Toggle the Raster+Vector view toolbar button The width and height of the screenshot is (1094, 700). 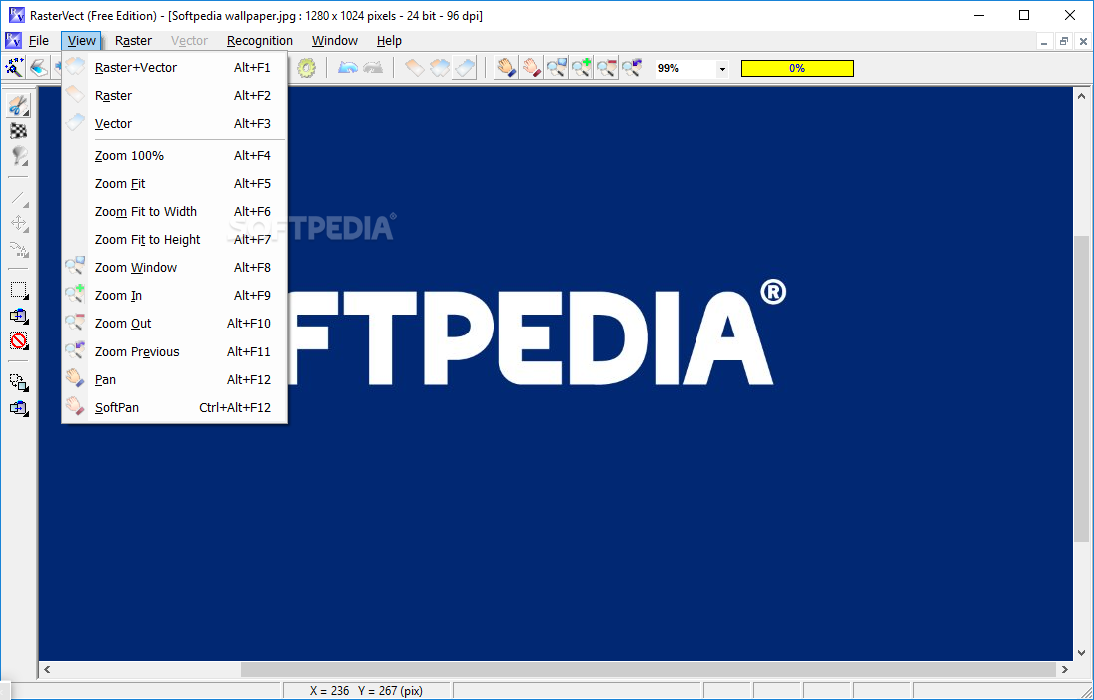(440, 68)
